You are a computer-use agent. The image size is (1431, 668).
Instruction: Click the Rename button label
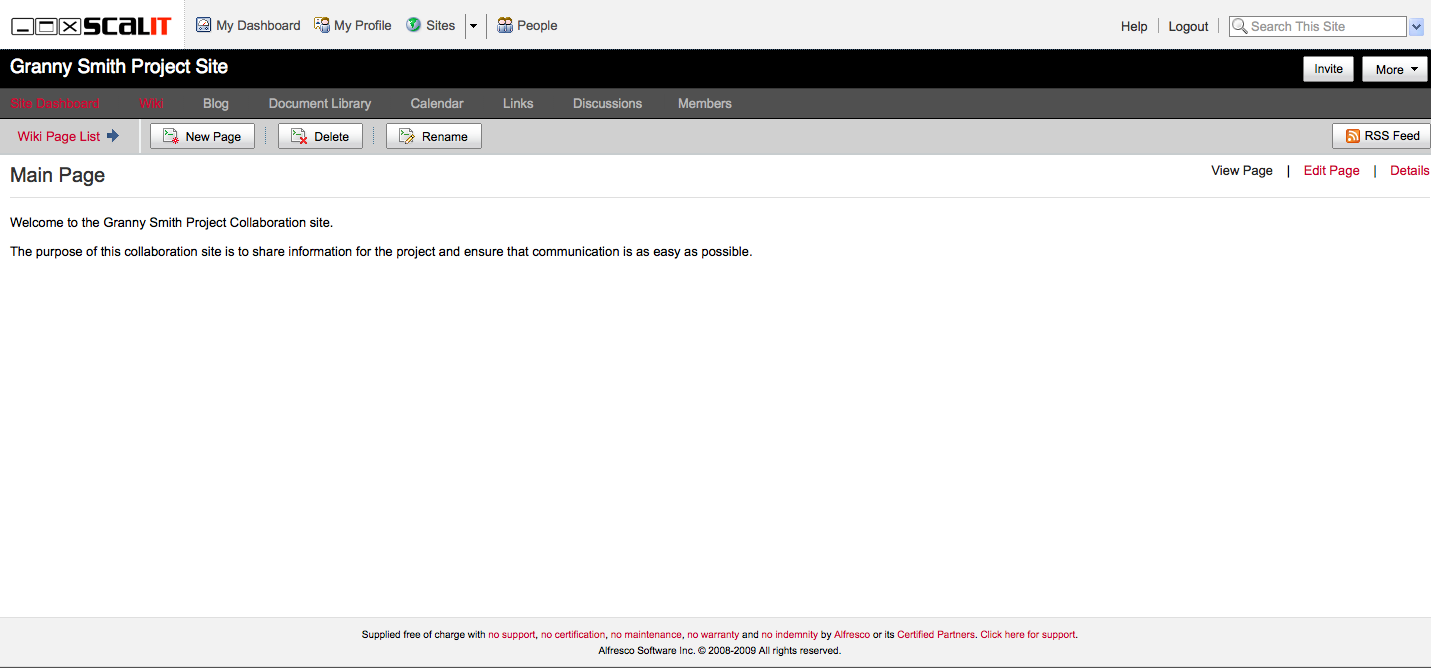tap(445, 137)
